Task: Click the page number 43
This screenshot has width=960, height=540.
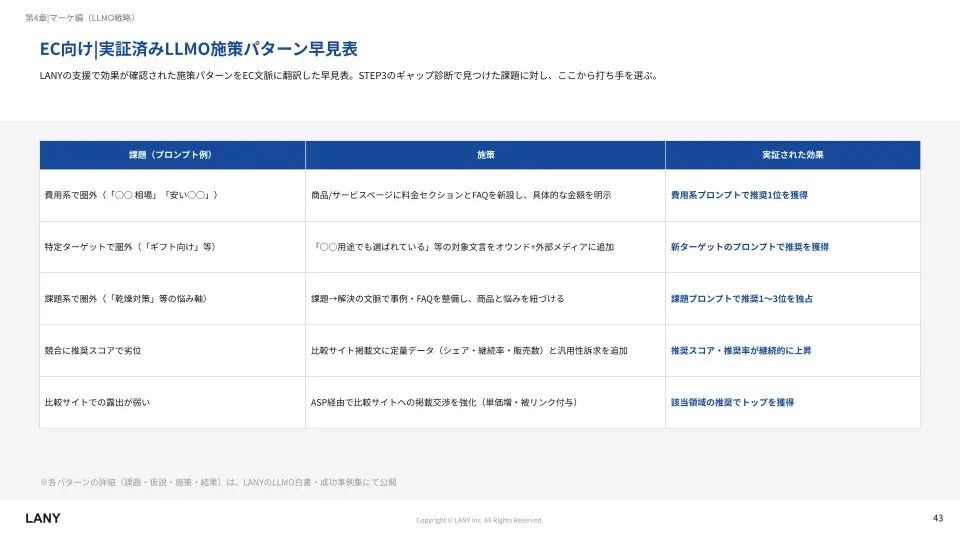Action: [938, 518]
